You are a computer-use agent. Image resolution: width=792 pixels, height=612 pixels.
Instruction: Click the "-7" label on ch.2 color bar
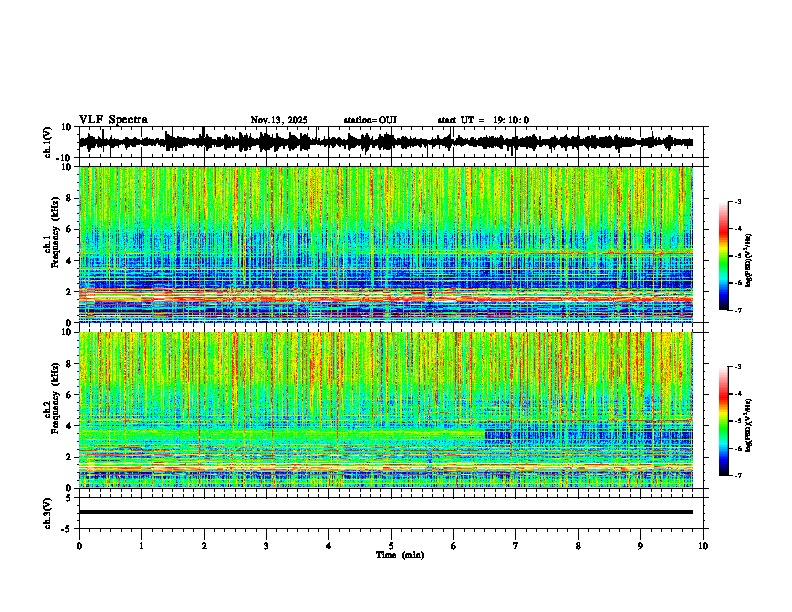pyautogui.click(x=737, y=475)
